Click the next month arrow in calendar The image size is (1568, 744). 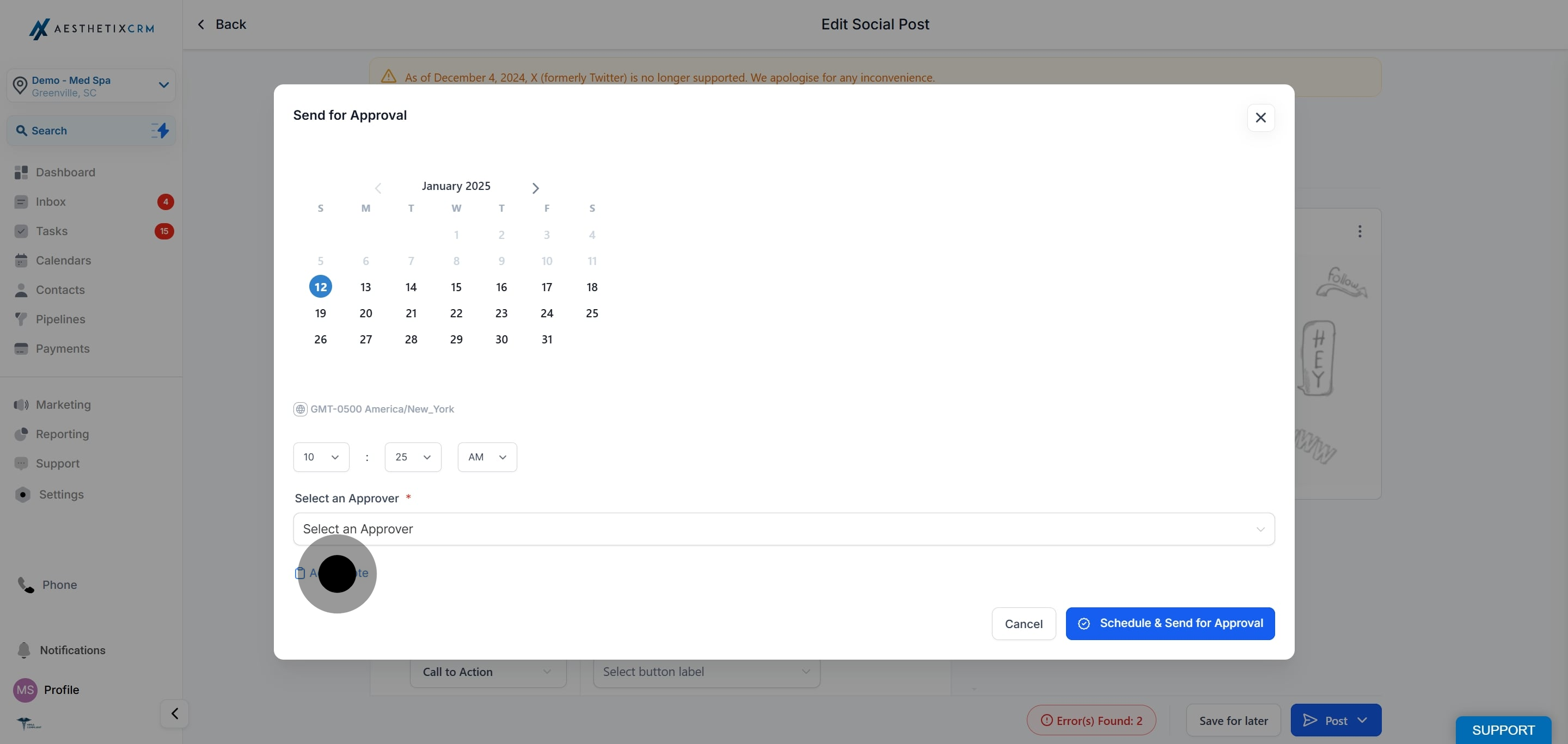tap(535, 189)
